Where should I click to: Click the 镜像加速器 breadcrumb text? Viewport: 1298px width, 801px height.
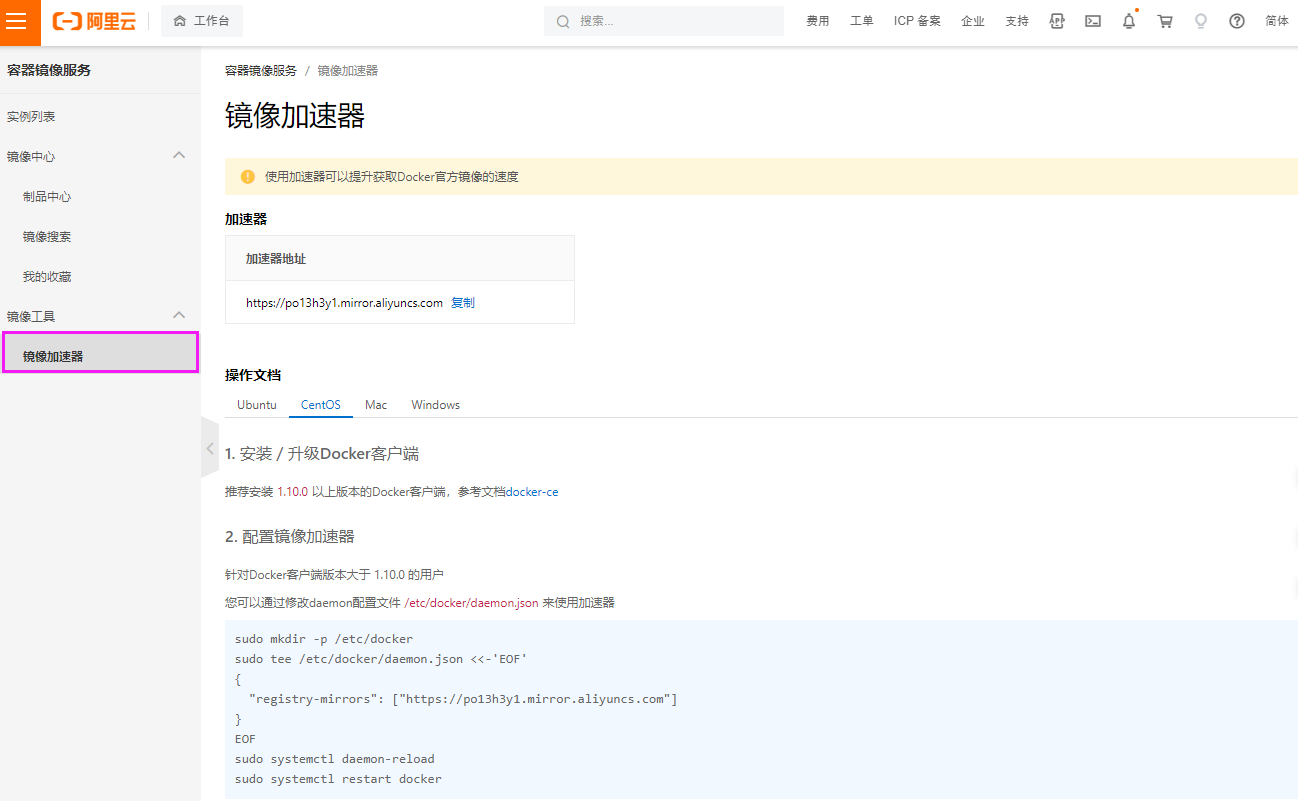(348, 71)
